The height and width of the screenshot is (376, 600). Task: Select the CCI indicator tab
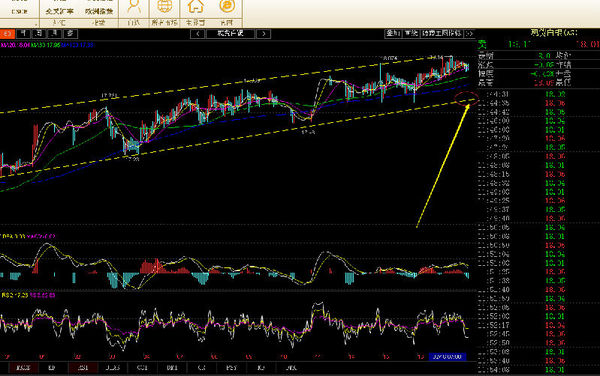(x=142, y=368)
